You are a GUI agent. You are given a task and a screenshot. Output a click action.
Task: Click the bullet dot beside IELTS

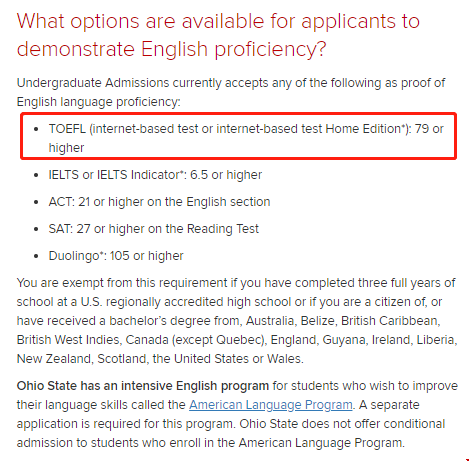[x=36, y=175]
